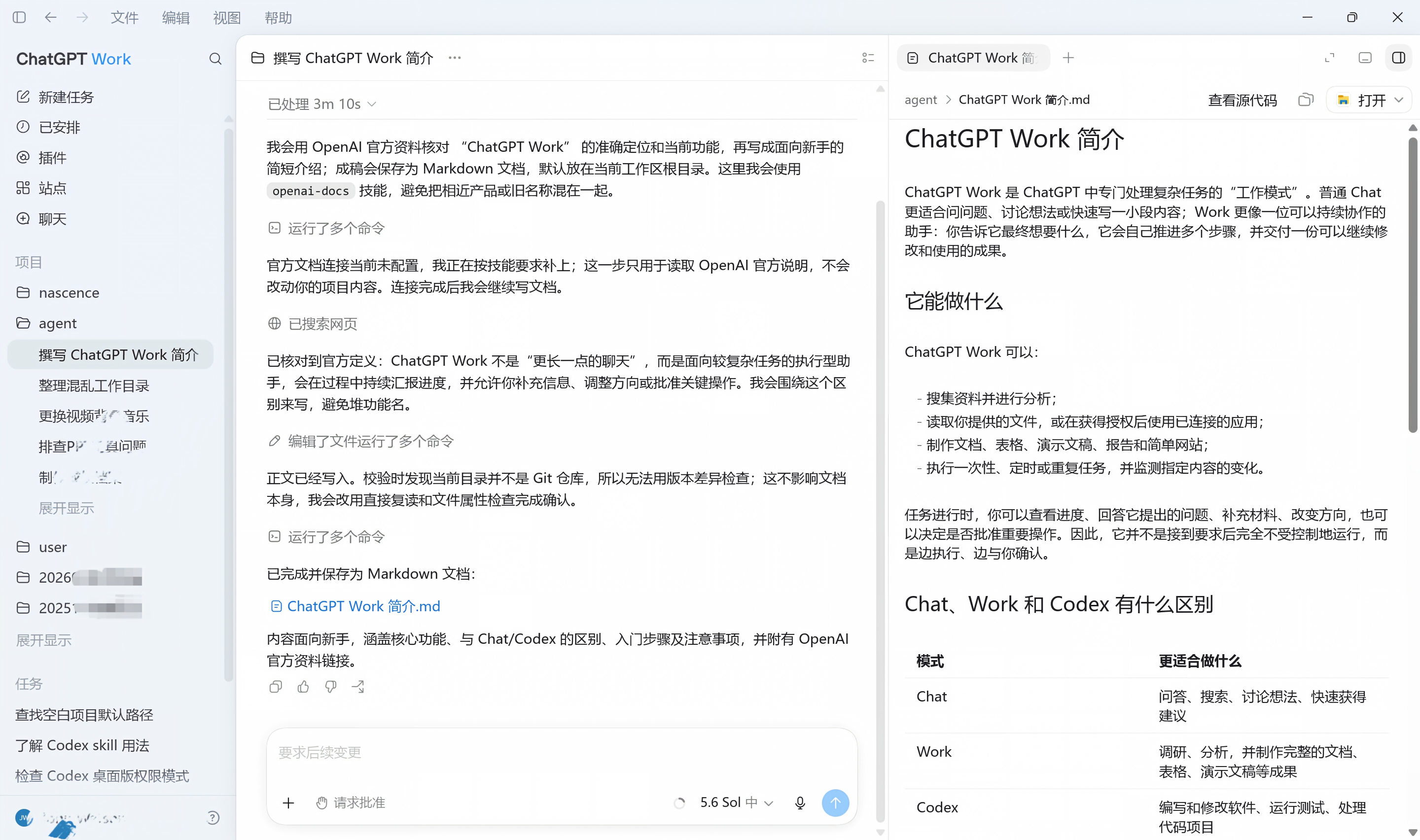Open the 编辑 menu
Viewport: 1420px width, 840px height.
point(176,18)
